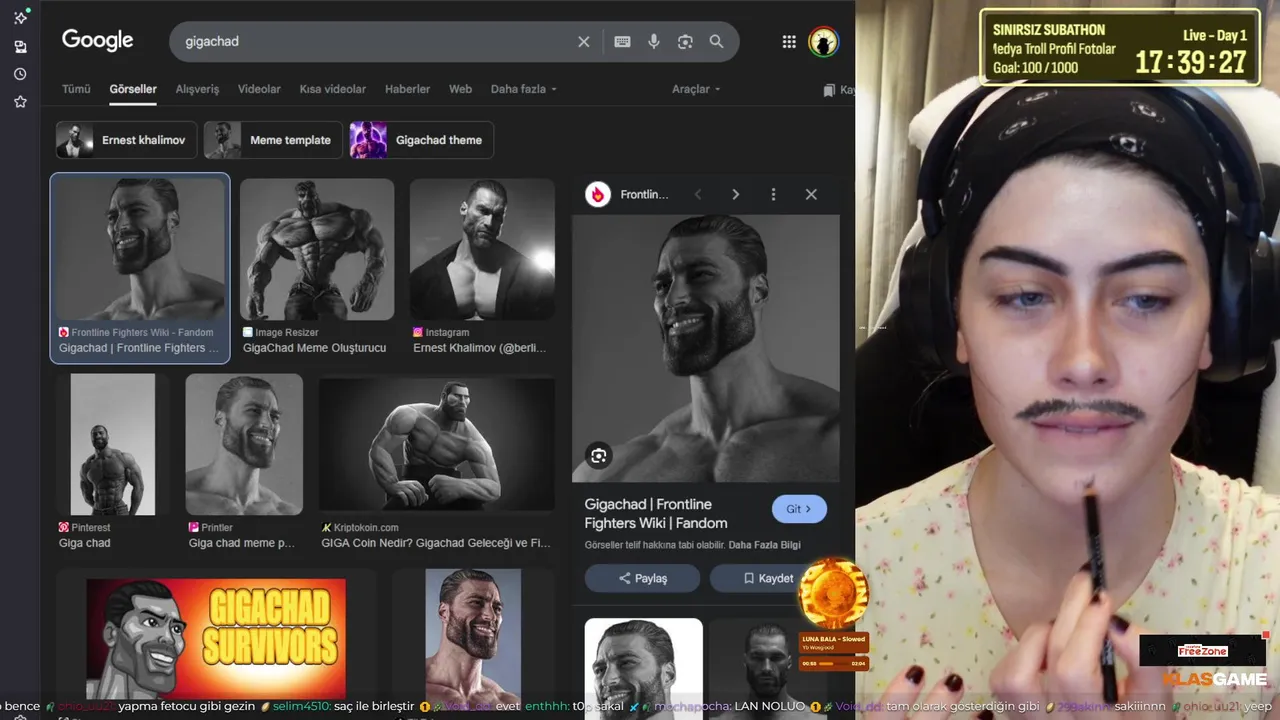The image size is (1280, 720).
Task: Click the Image Resizer source label
Action: click(x=287, y=332)
